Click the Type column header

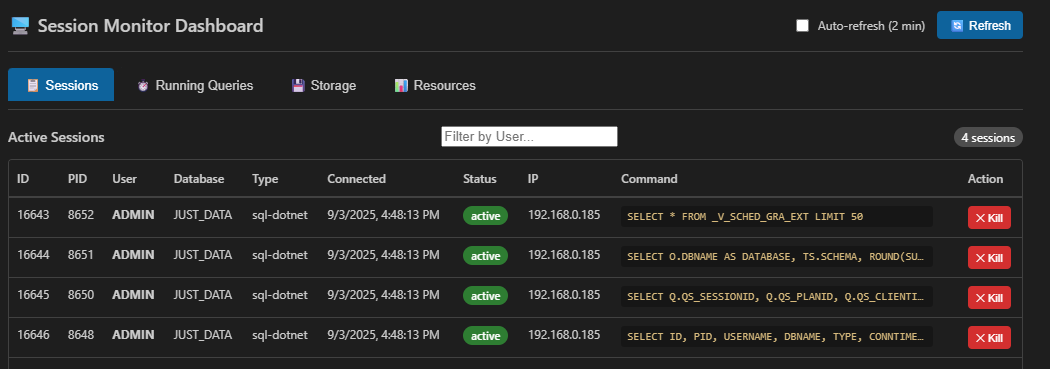(265, 179)
